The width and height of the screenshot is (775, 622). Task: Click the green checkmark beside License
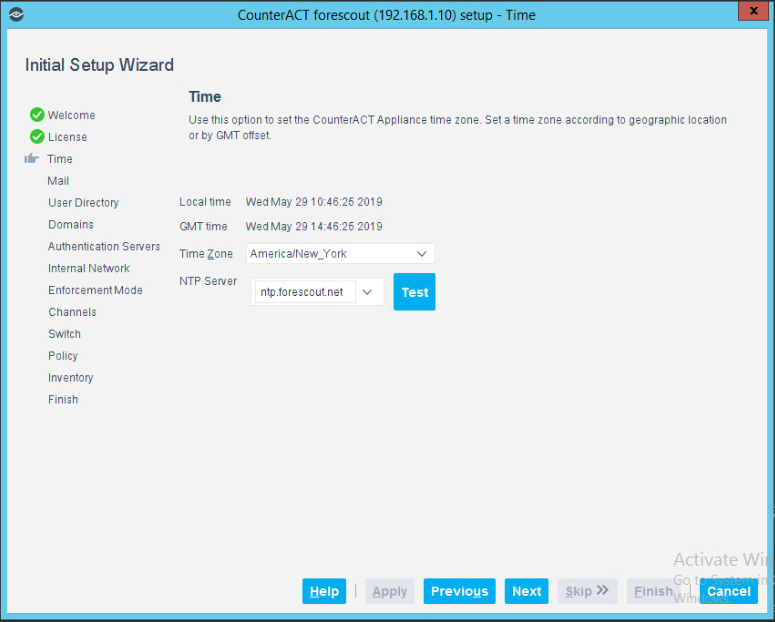point(37,136)
